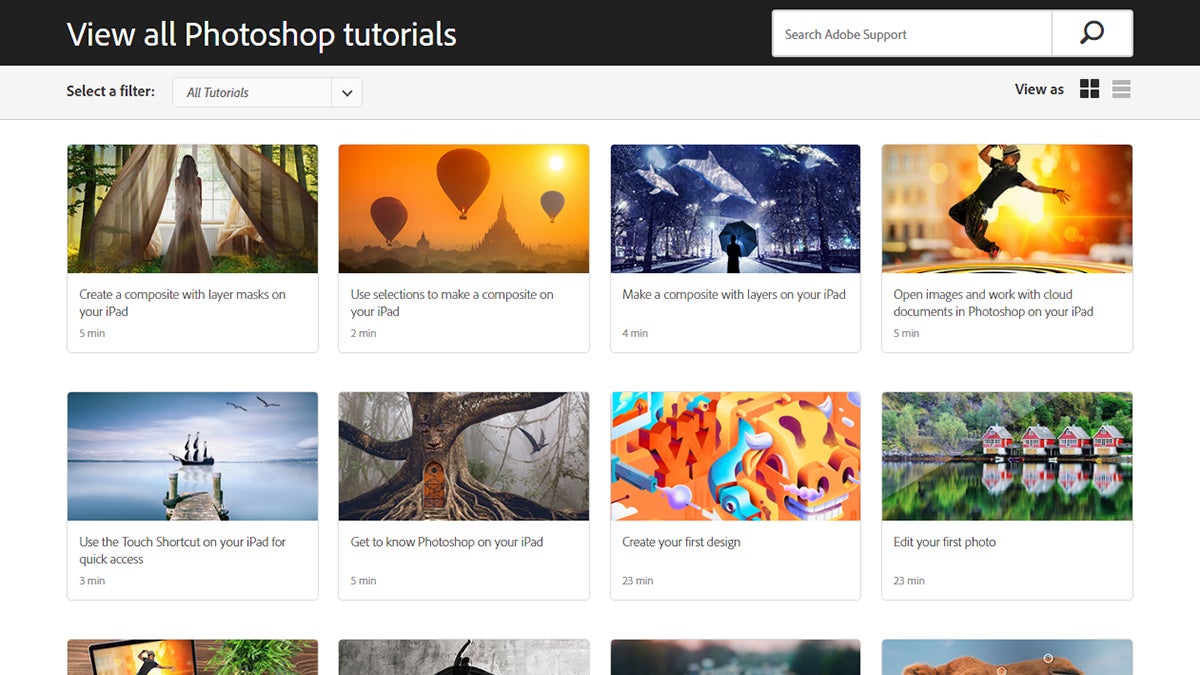
Task: Open the tree with door thumbnail
Action: coord(464,456)
